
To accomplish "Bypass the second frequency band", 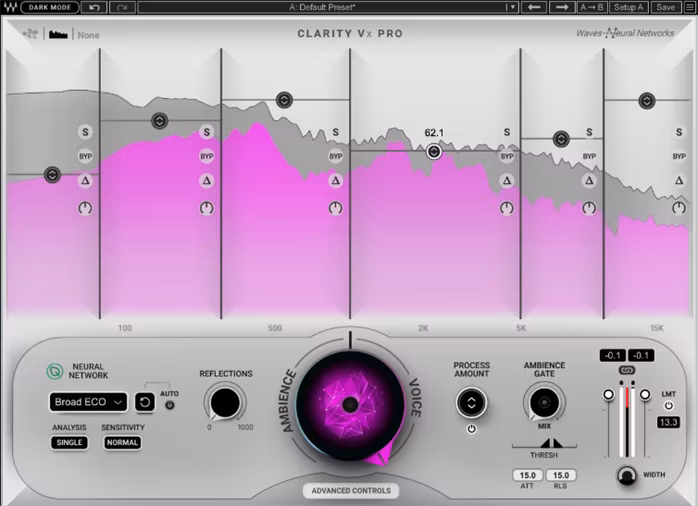I will [x=207, y=156].
